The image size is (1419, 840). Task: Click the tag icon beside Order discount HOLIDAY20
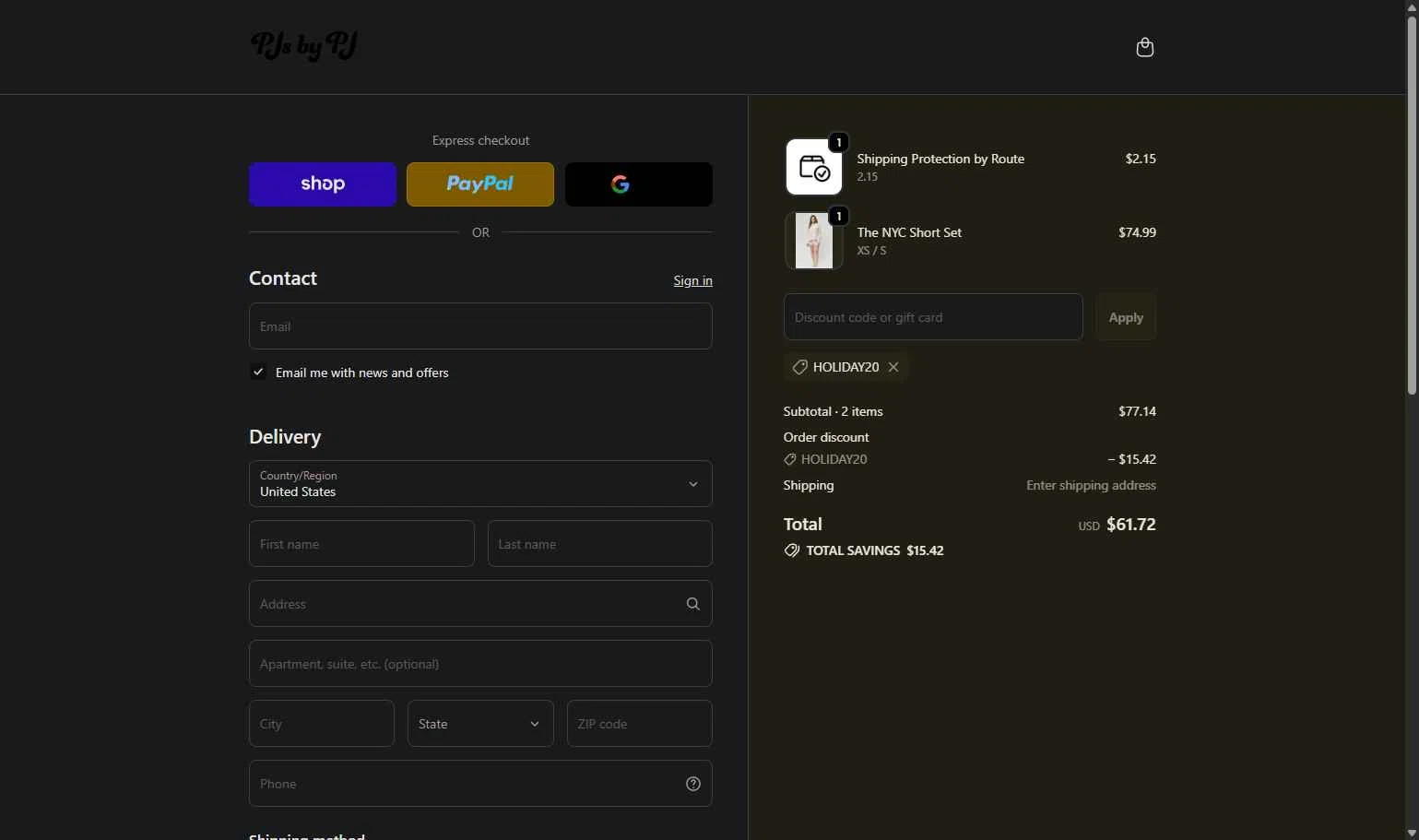pyautogui.click(x=790, y=459)
